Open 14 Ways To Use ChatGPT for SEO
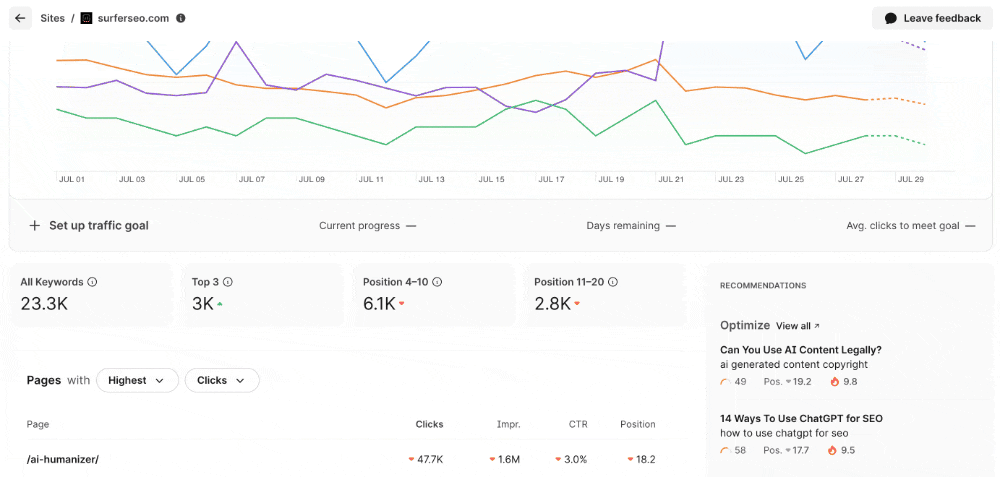Image resolution: width=1000 pixels, height=477 pixels. pyautogui.click(x=801, y=418)
